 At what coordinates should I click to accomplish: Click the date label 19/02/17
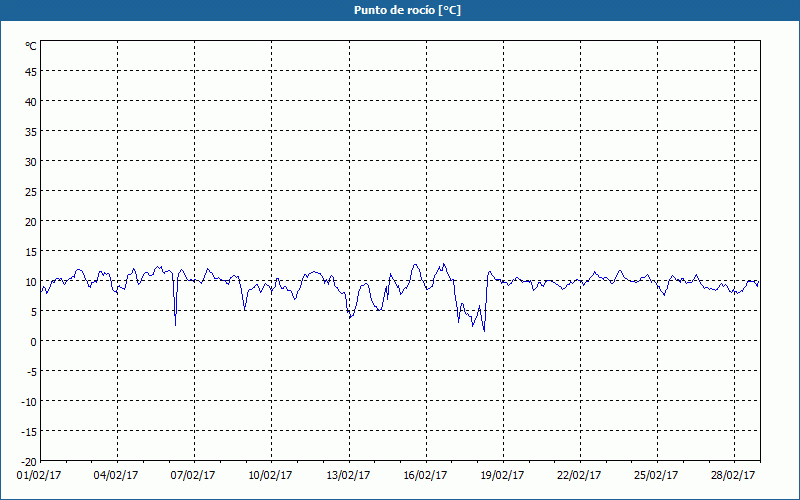[503, 476]
